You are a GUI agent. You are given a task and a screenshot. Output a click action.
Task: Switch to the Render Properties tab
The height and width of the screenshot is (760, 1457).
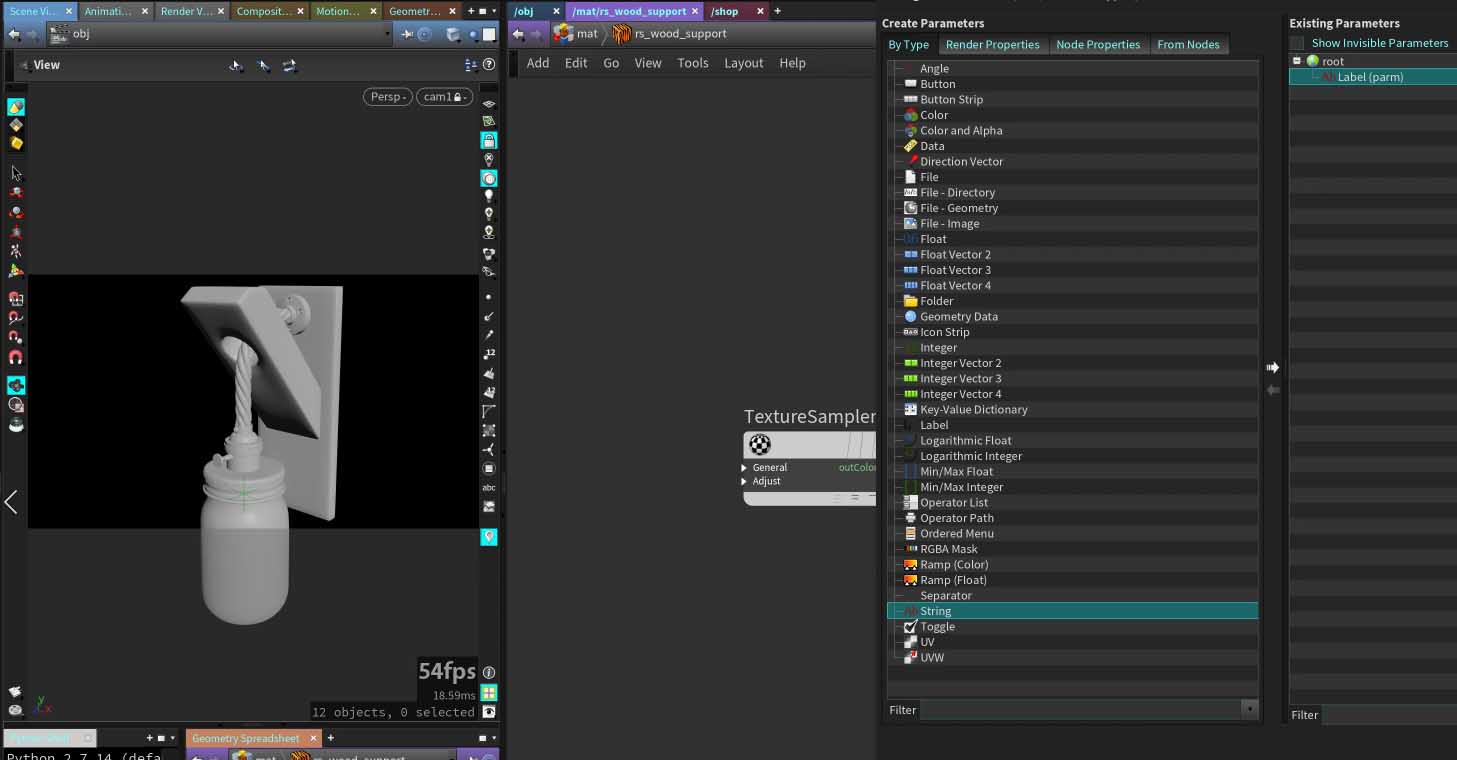[992, 44]
